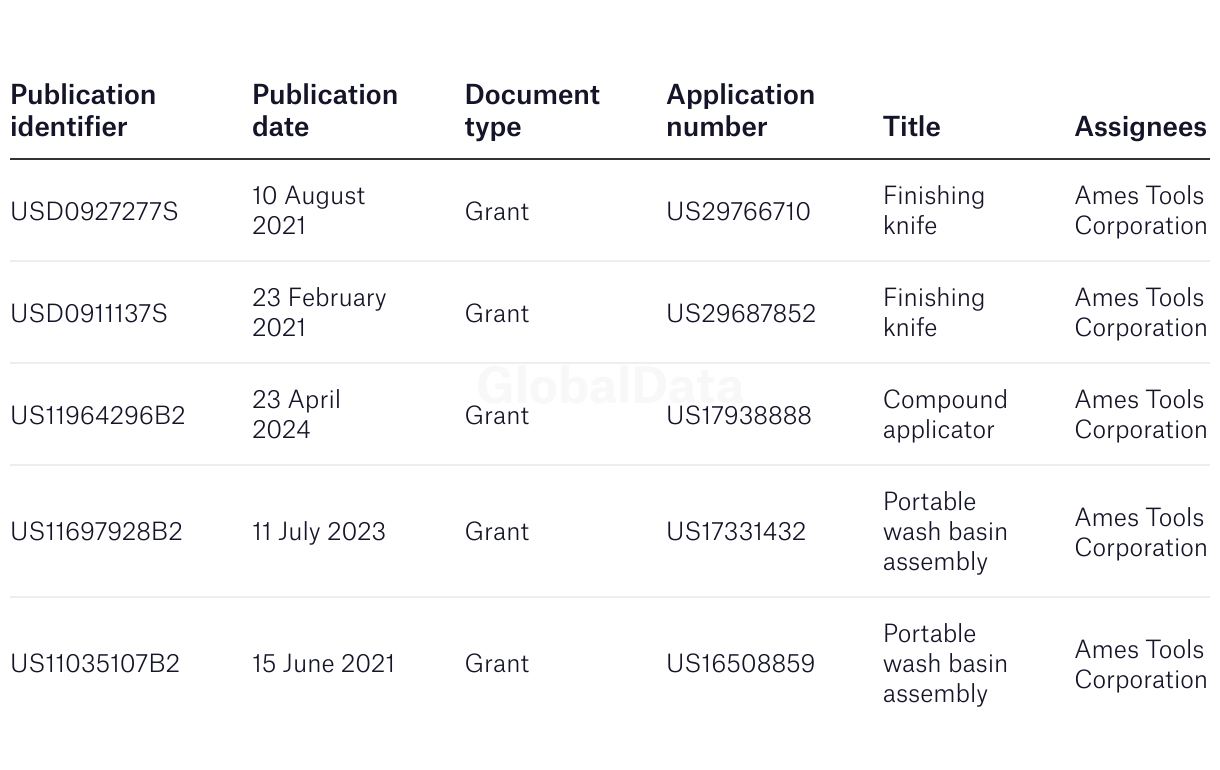
Task: Click the Application number column header
Action: point(740,111)
